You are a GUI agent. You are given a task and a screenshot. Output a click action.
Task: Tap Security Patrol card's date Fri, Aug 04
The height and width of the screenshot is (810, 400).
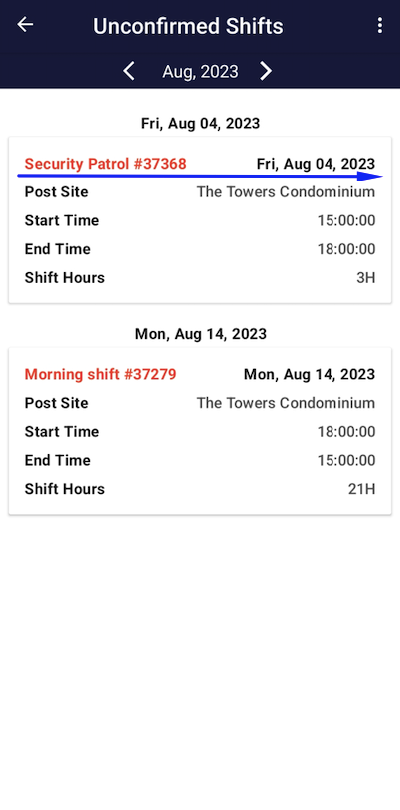[x=316, y=164]
